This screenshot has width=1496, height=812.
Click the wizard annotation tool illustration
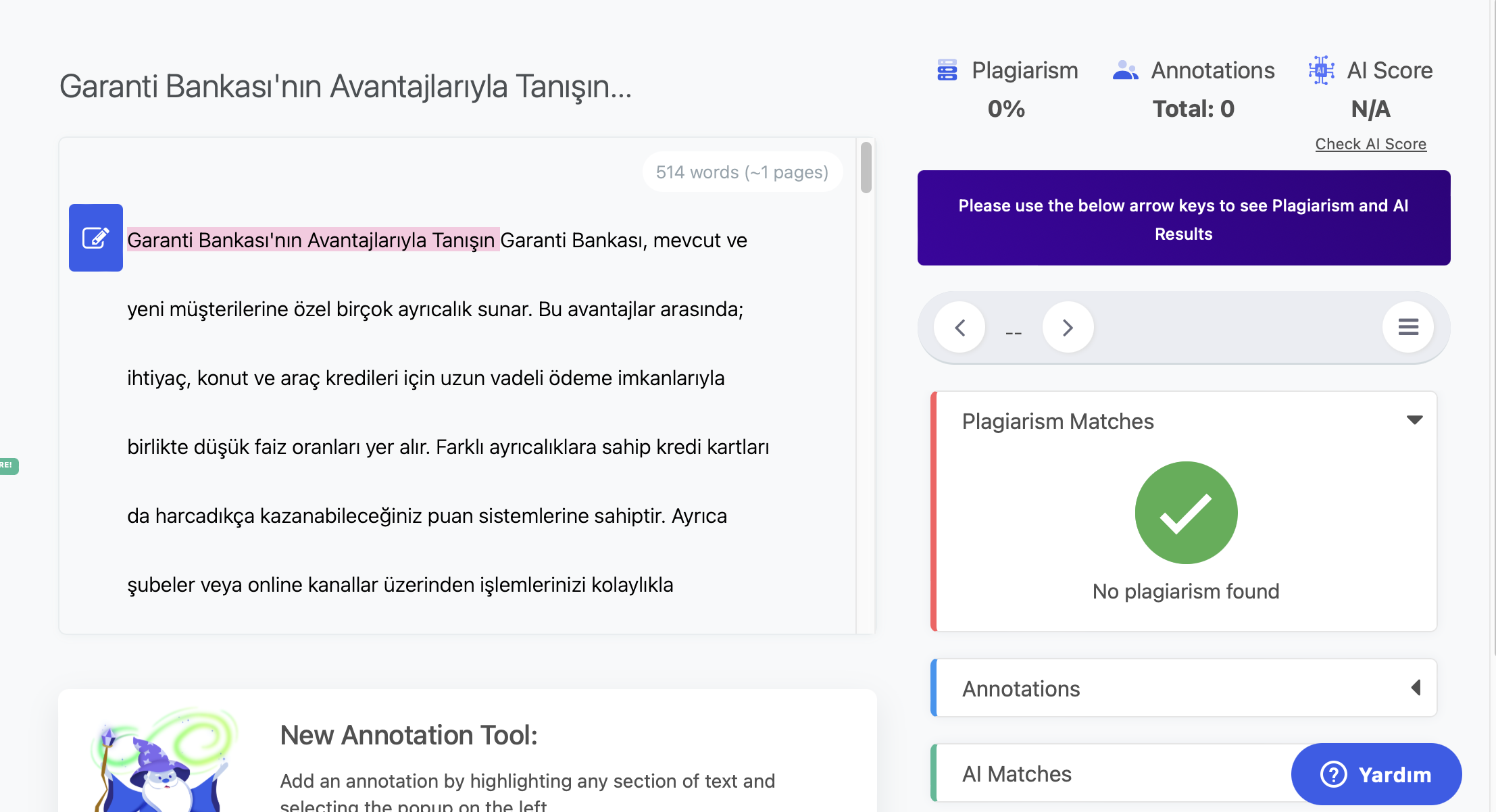[163, 760]
